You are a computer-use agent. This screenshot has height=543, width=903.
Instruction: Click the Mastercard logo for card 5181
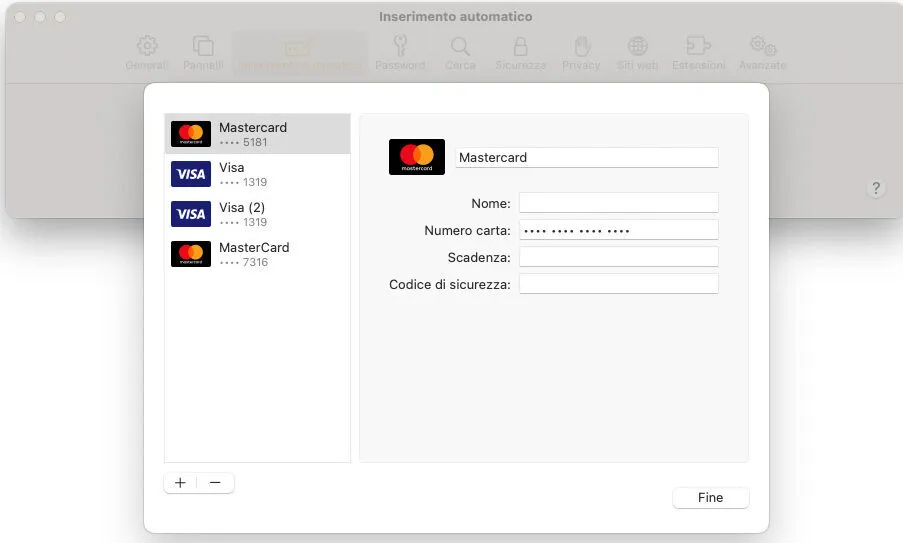click(191, 134)
